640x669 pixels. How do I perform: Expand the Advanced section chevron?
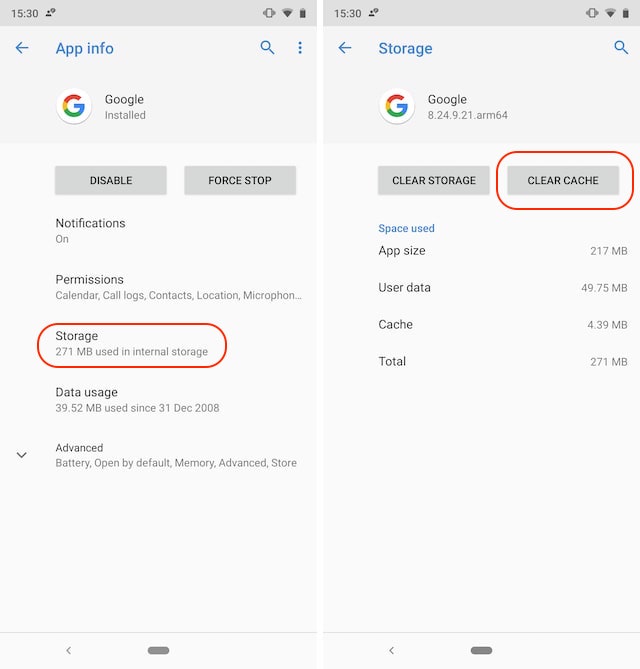tap(22, 455)
